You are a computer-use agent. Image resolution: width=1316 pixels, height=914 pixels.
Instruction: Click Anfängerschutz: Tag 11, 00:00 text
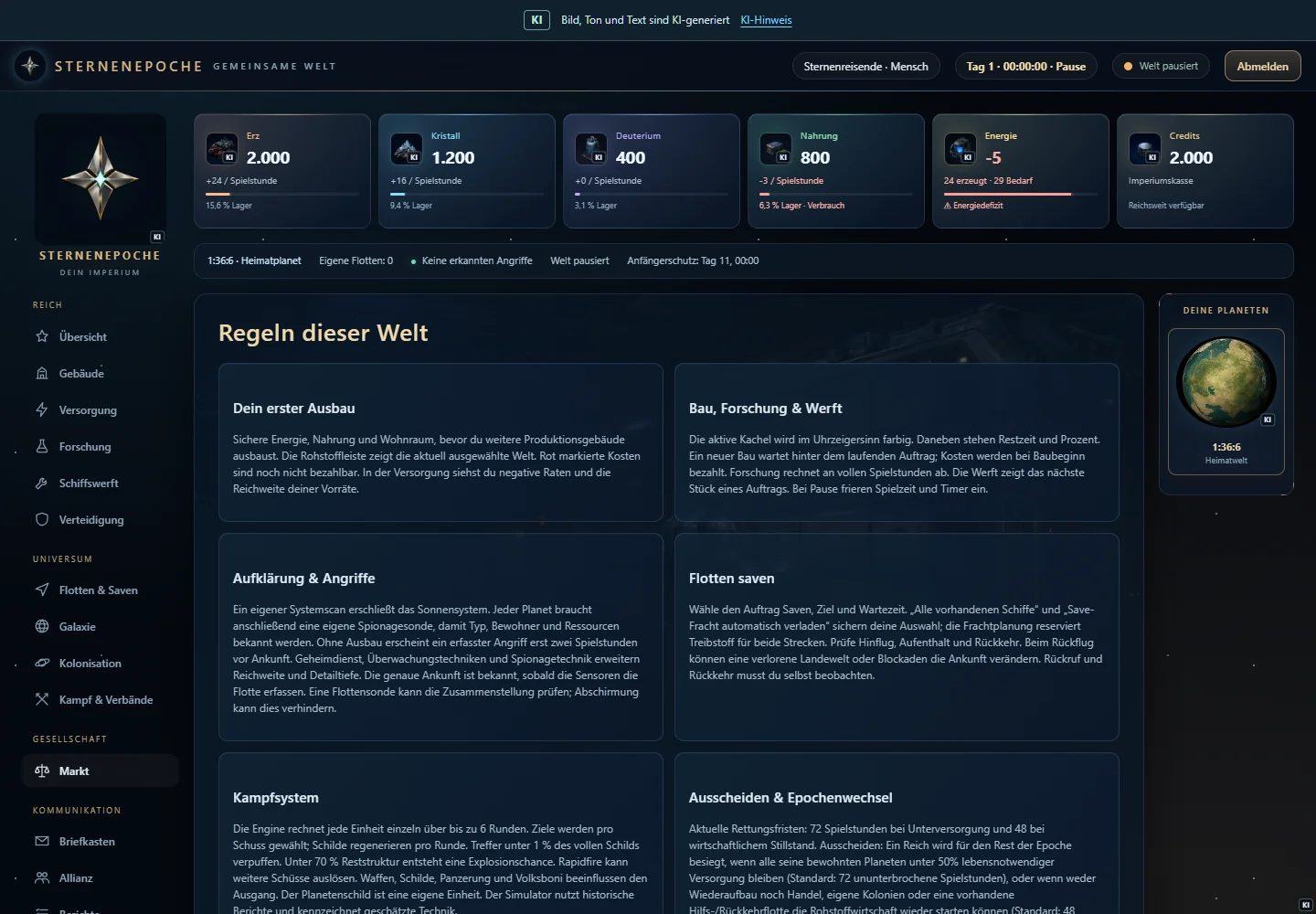[693, 260]
